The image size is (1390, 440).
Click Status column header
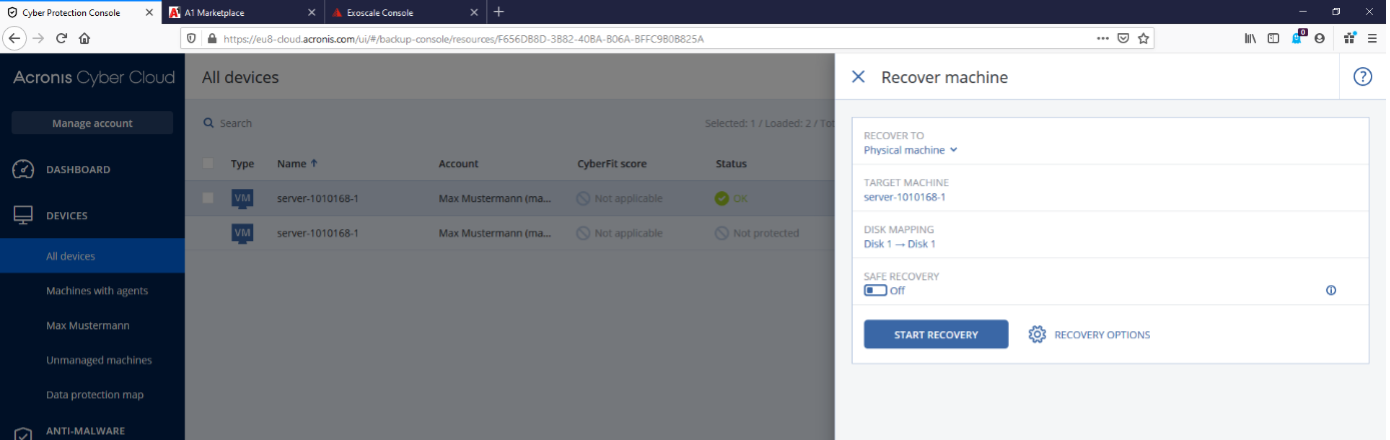click(731, 163)
